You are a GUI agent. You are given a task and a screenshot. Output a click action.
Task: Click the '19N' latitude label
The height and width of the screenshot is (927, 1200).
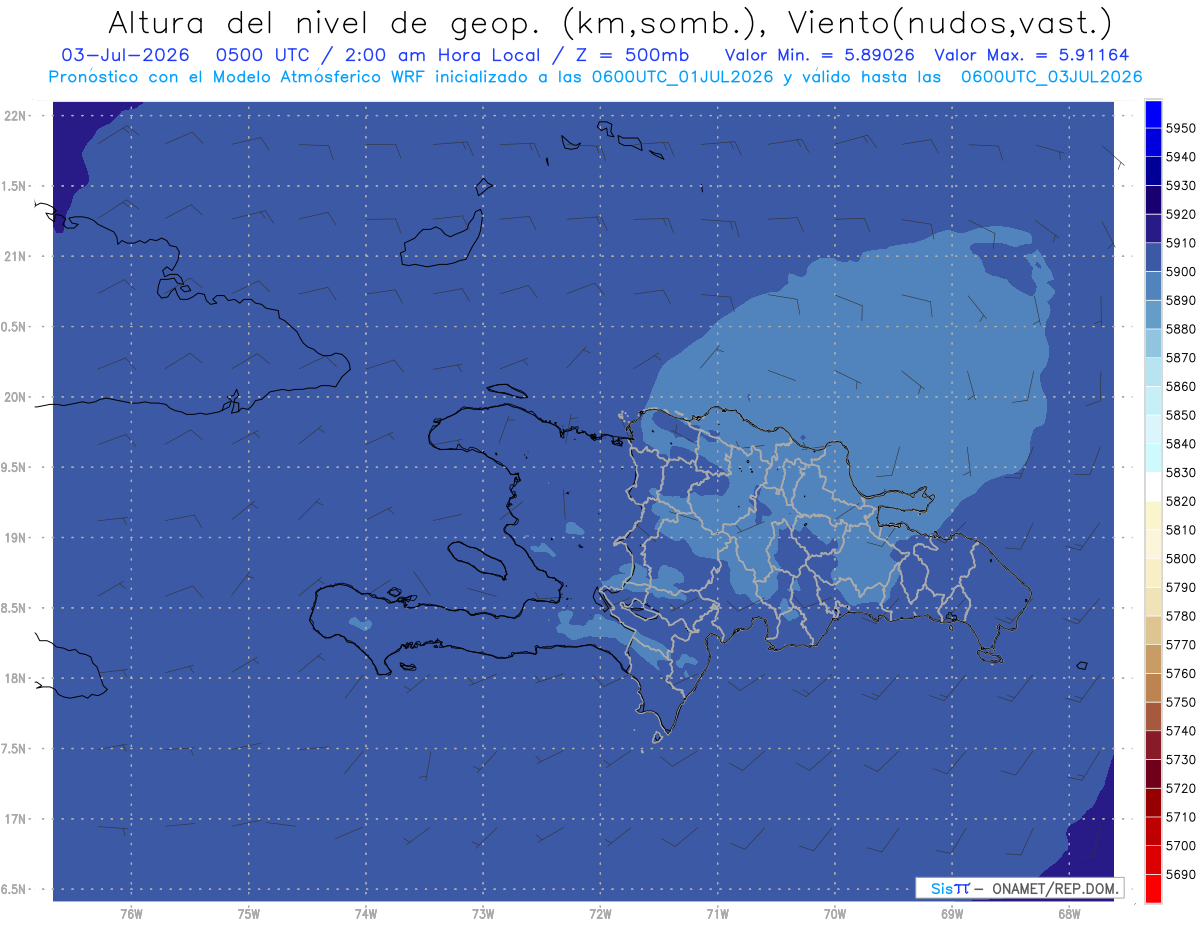tap(16, 537)
